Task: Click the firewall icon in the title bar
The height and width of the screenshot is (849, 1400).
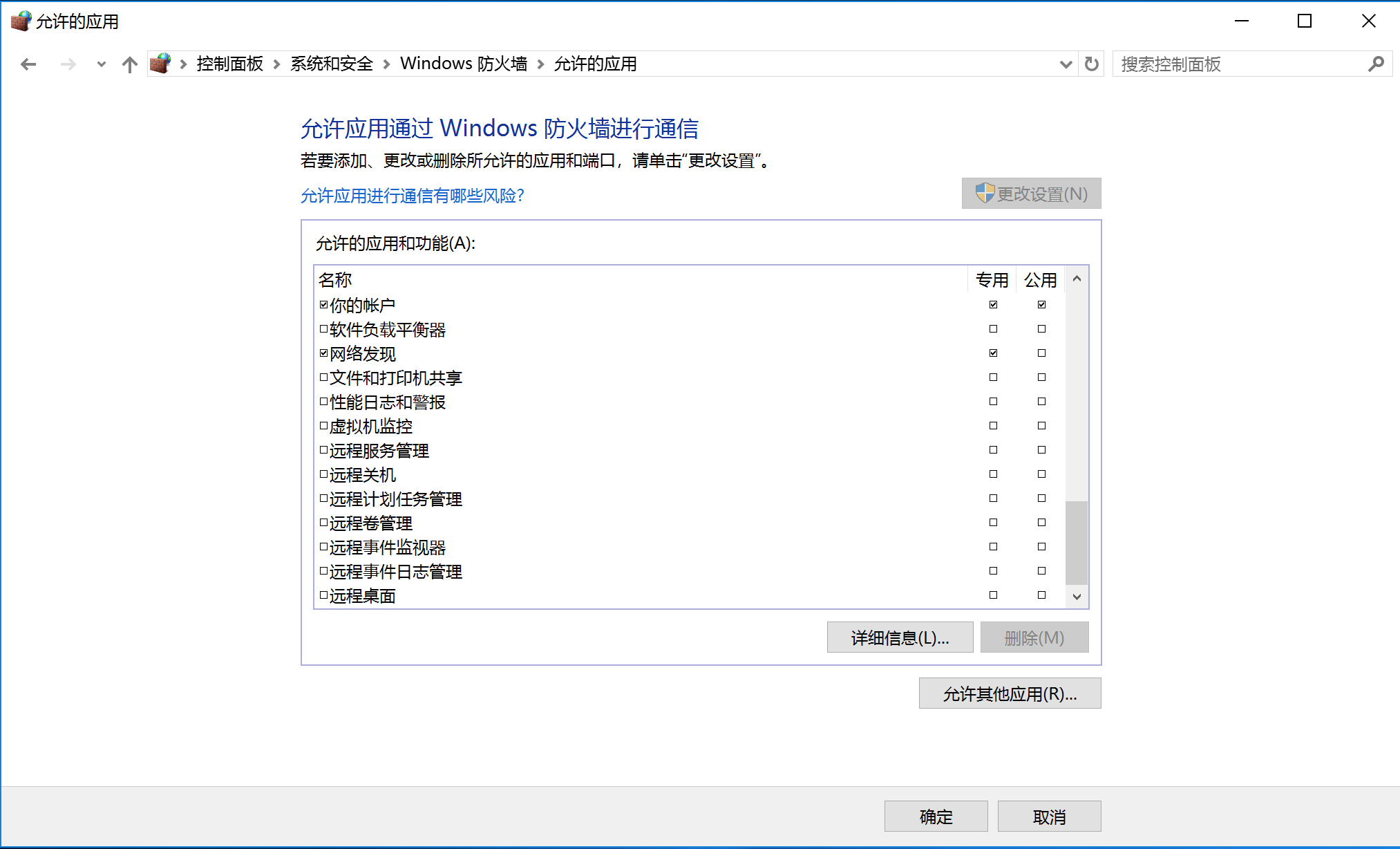Action: coord(21,21)
